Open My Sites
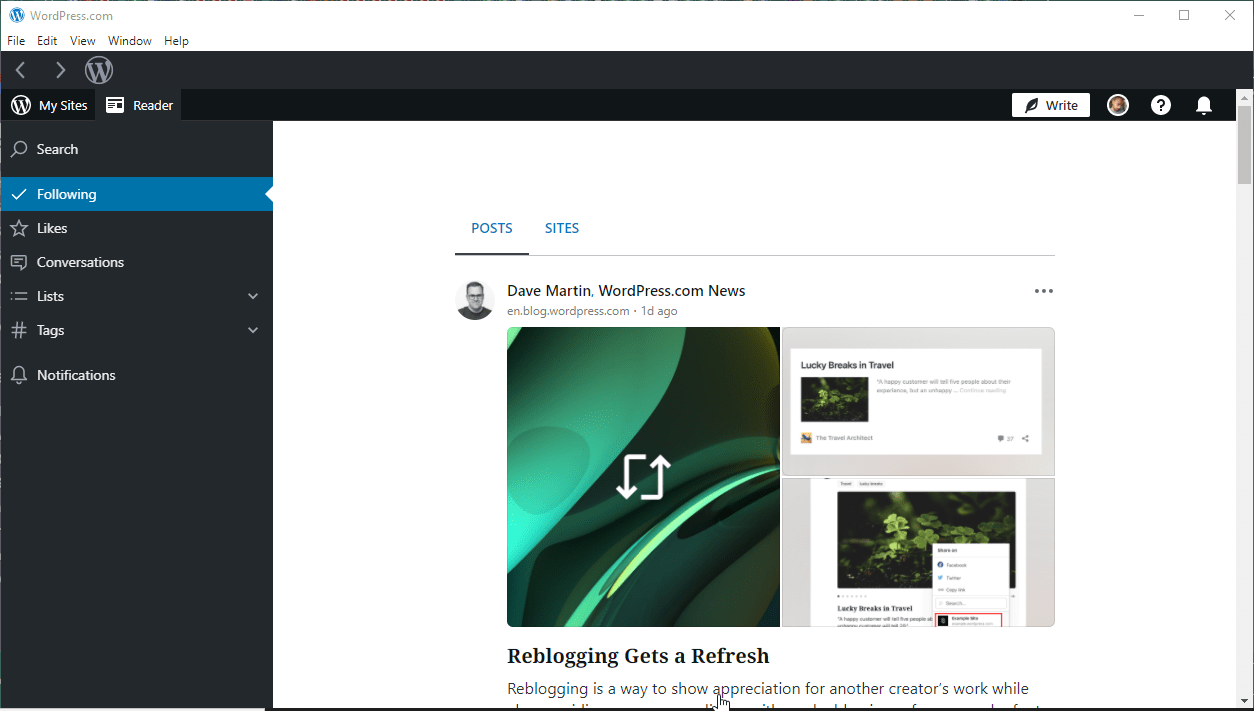1254x711 pixels. [49, 105]
